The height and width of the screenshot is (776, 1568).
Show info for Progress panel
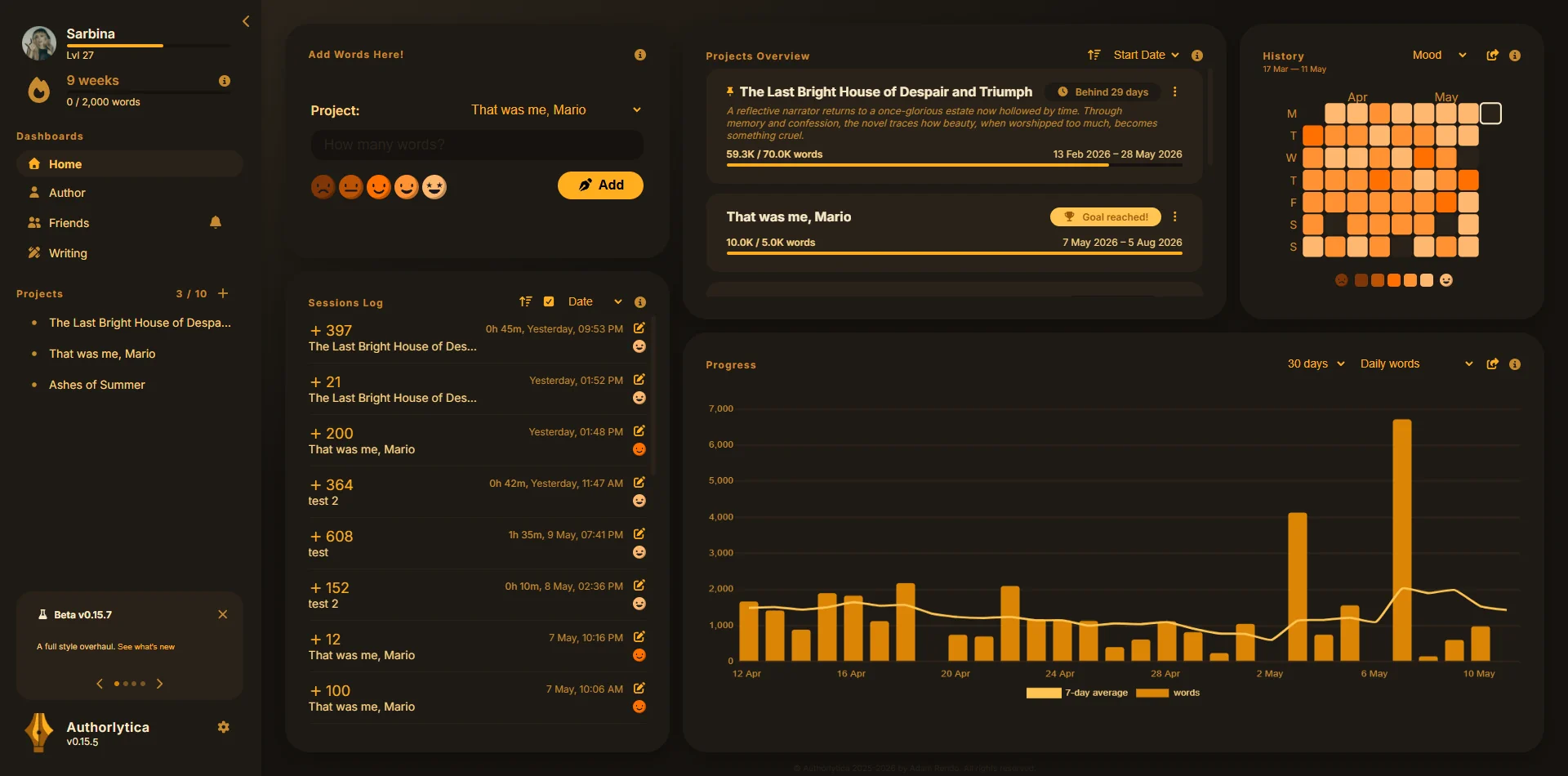[x=1515, y=364]
